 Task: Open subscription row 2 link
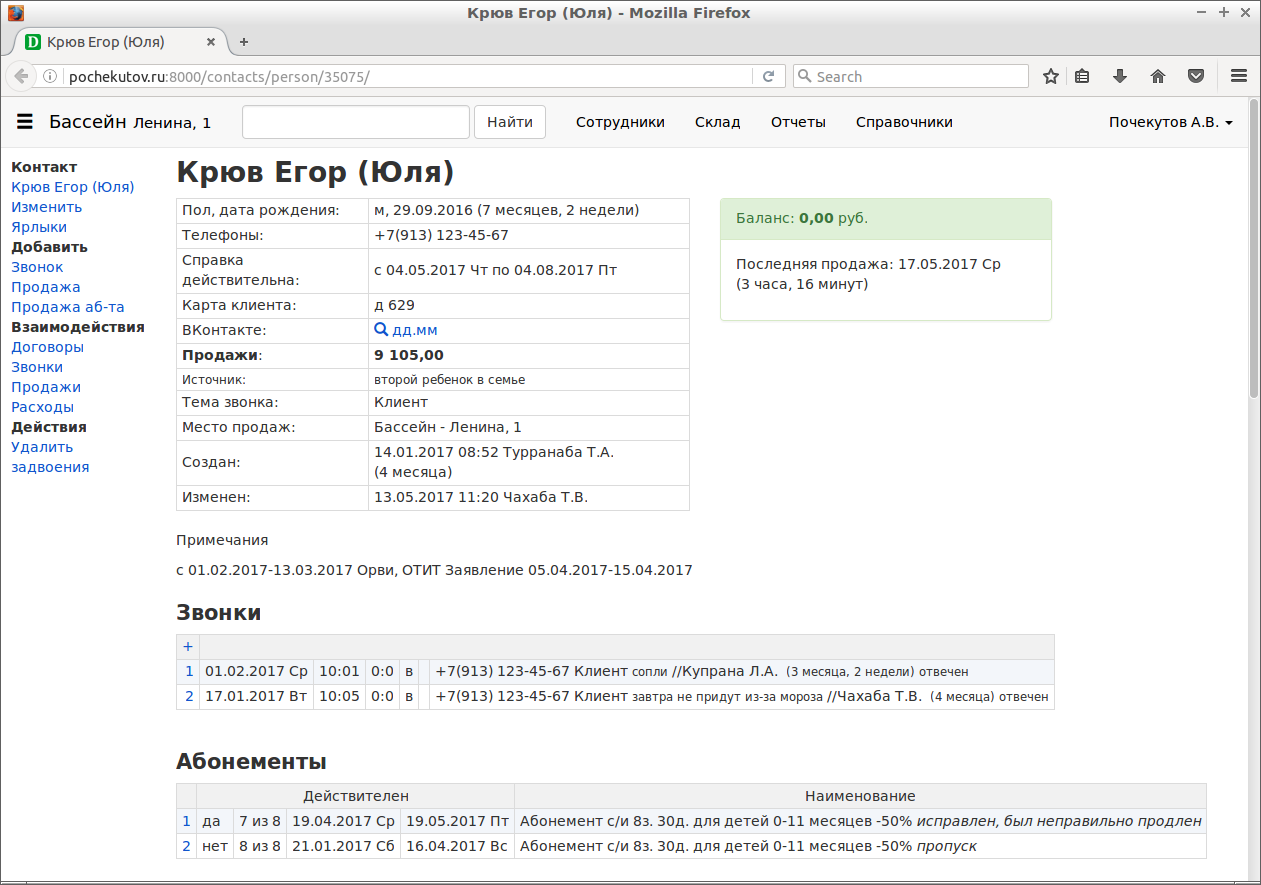(x=186, y=846)
